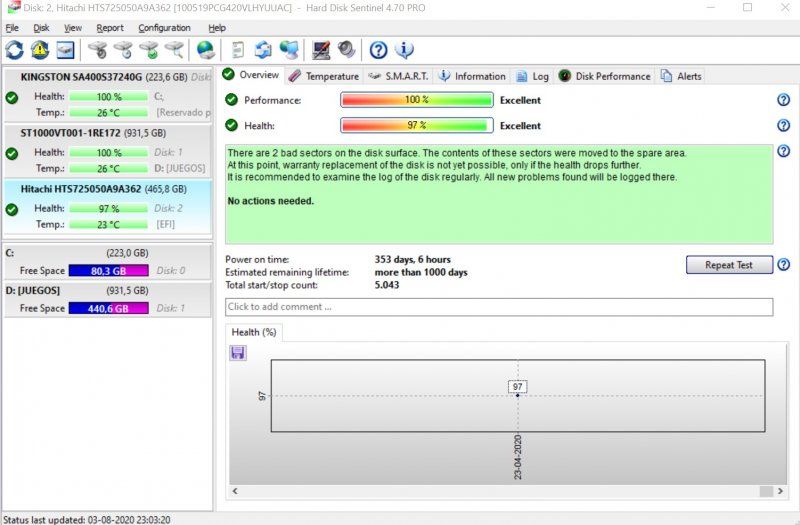Click the 'more than 1000 days' value
The width and height of the screenshot is (800, 525).
(x=421, y=272)
